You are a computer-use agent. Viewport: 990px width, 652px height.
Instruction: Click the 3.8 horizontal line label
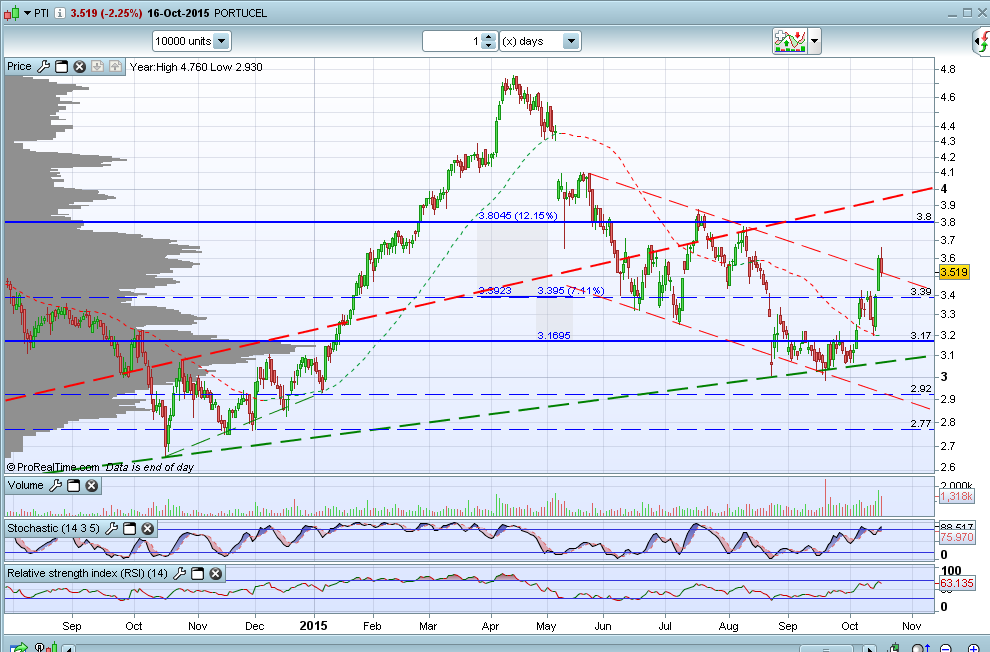coord(924,216)
